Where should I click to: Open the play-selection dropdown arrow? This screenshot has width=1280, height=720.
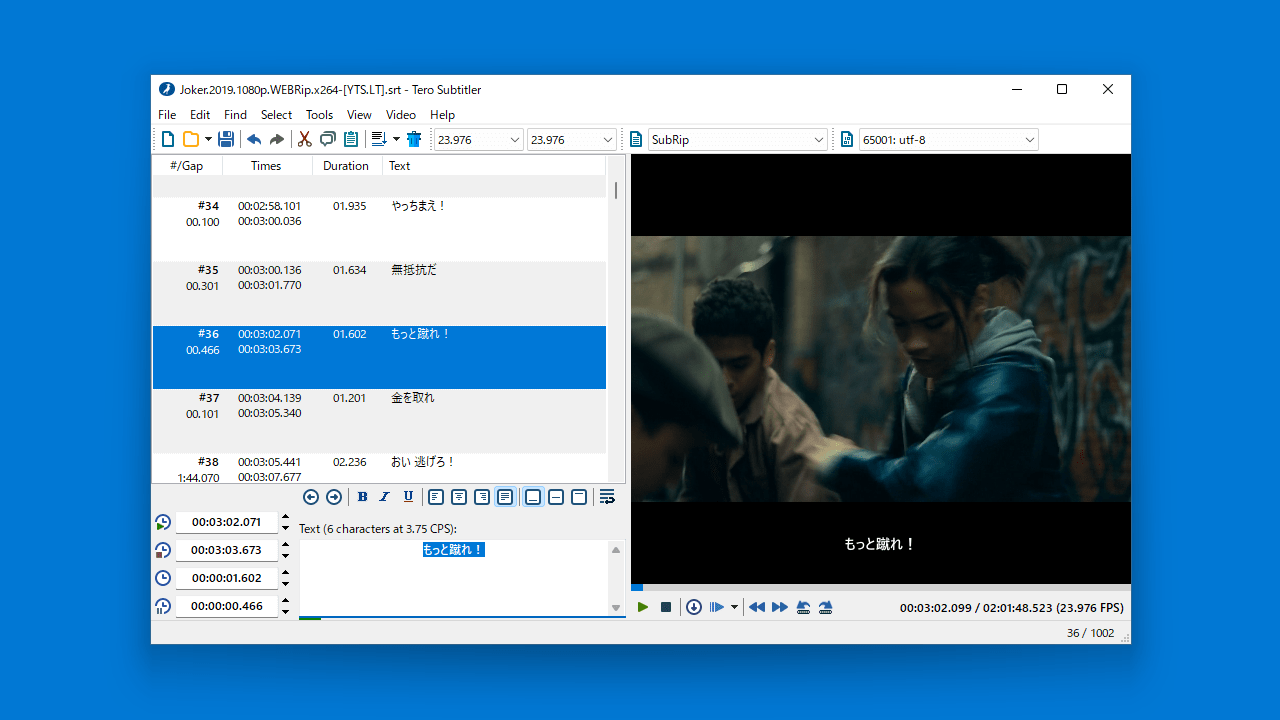tap(734, 607)
